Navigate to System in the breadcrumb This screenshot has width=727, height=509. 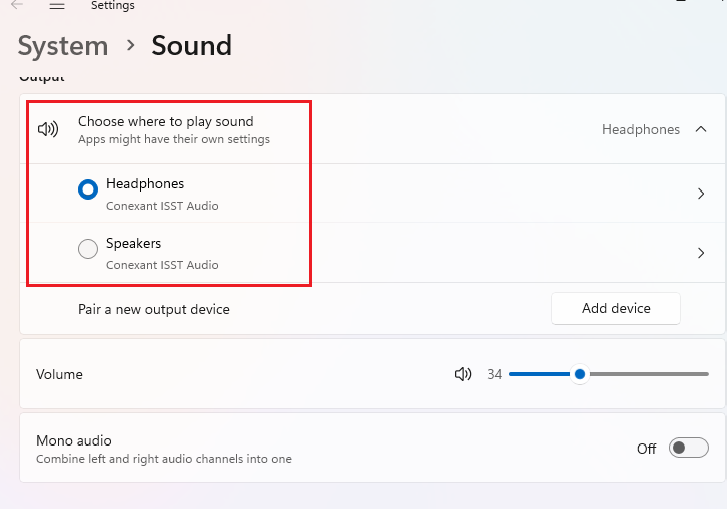[x=63, y=46]
